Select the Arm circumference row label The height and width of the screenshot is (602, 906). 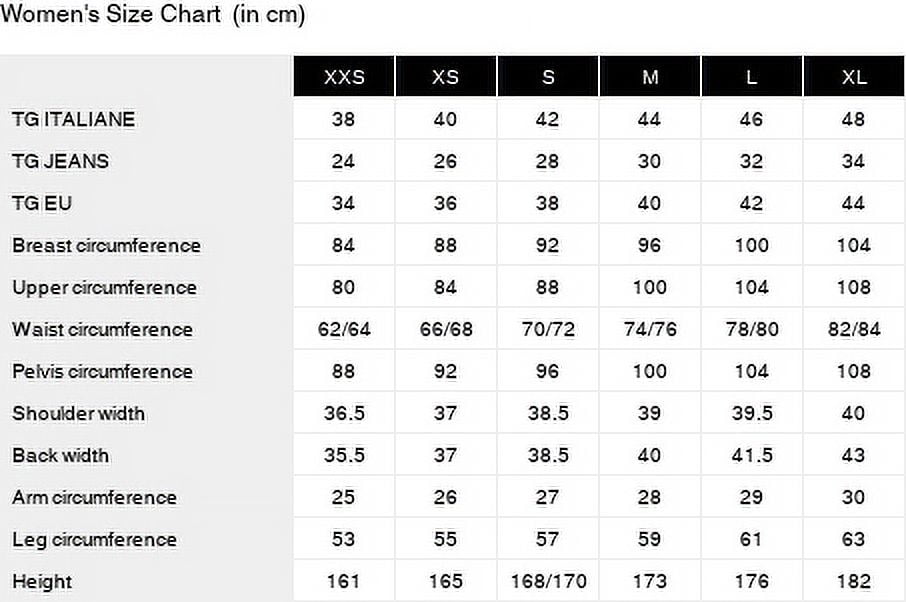(x=94, y=497)
